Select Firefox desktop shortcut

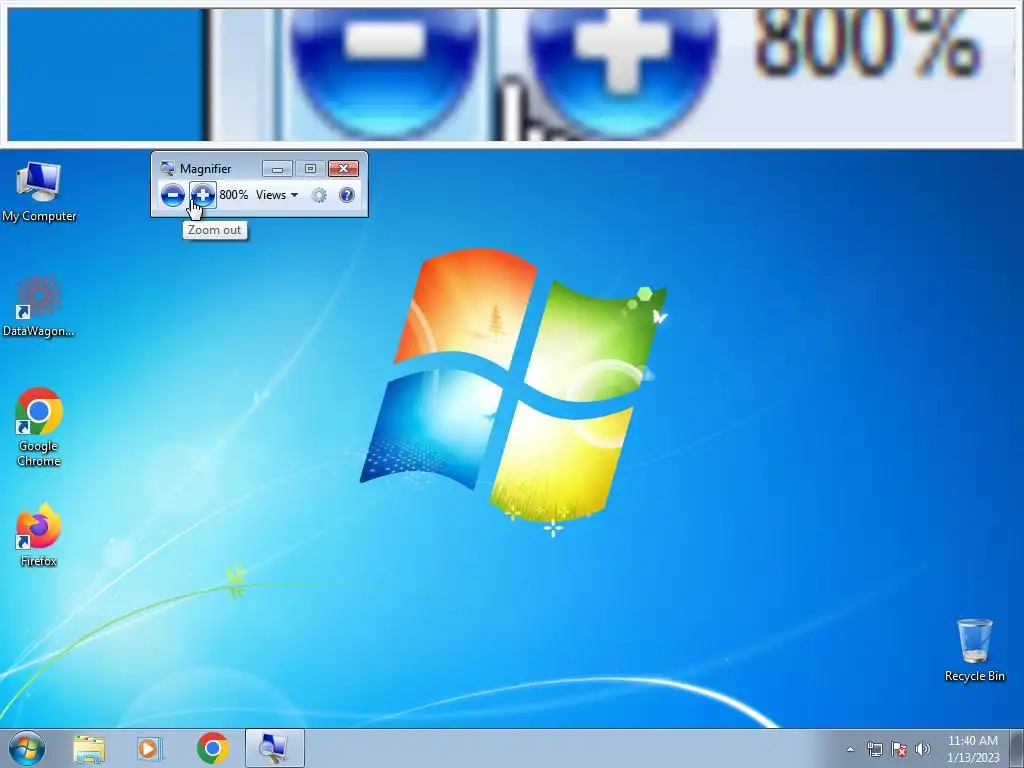point(39,535)
